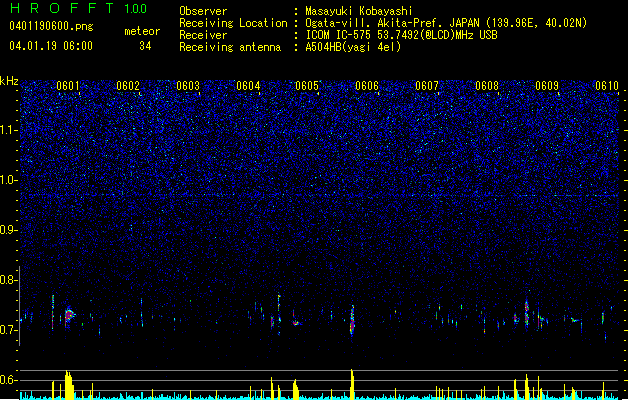Click the 0601 time marker
The image size is (629, 400).
68,86
